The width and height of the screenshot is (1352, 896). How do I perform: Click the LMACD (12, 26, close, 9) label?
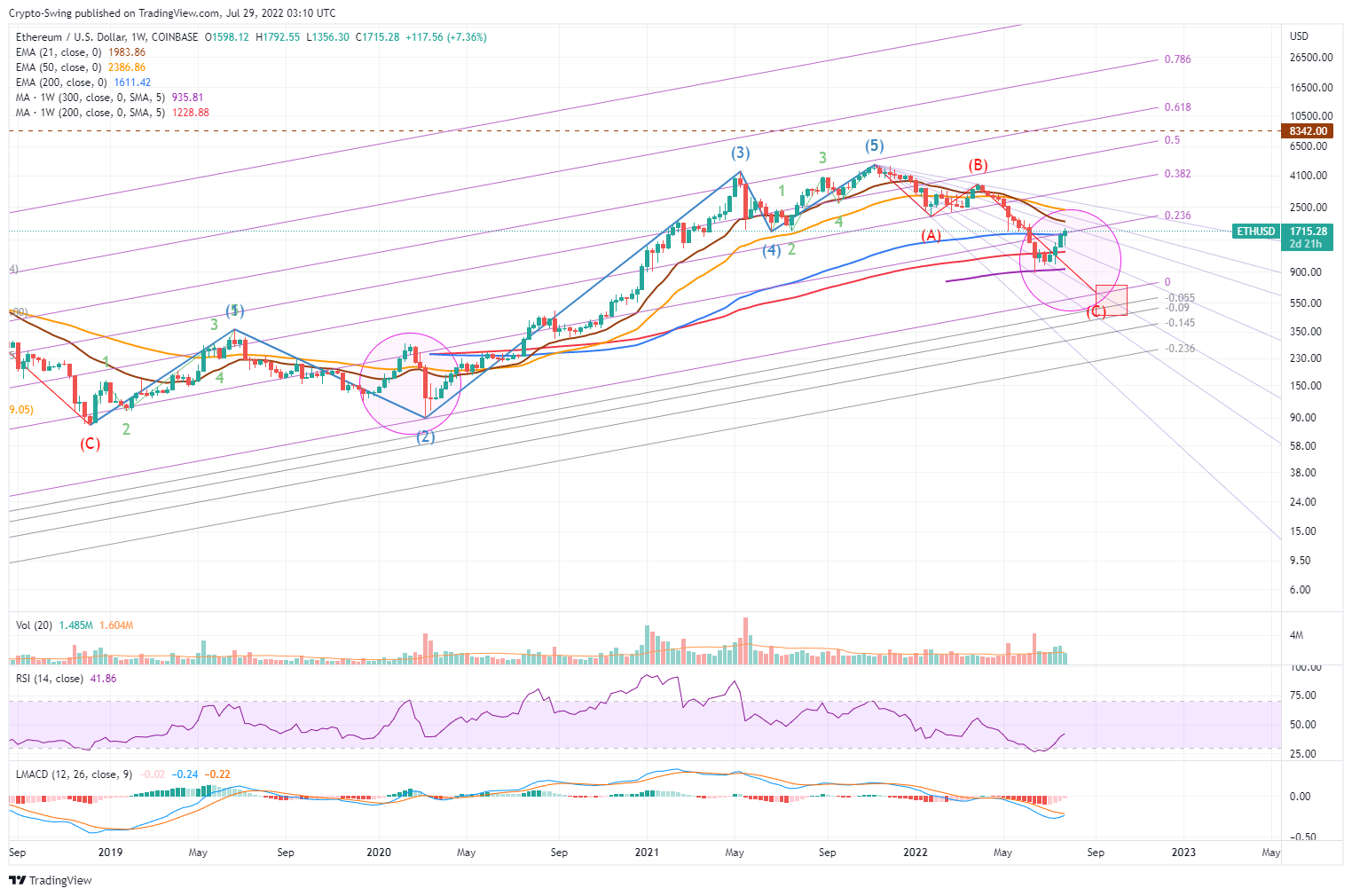(75, 774)
